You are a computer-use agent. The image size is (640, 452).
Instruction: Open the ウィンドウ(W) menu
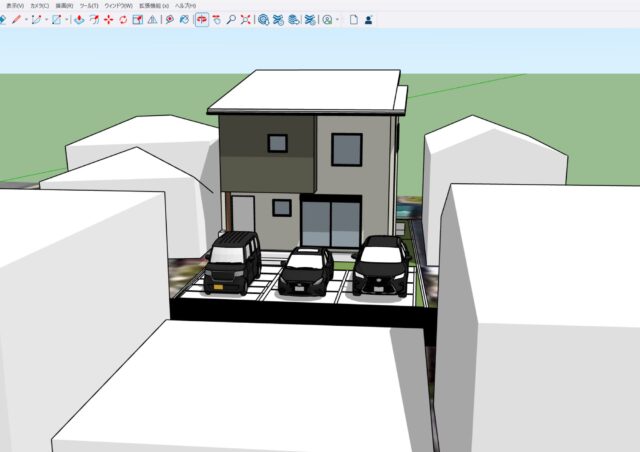click(118, 5)
